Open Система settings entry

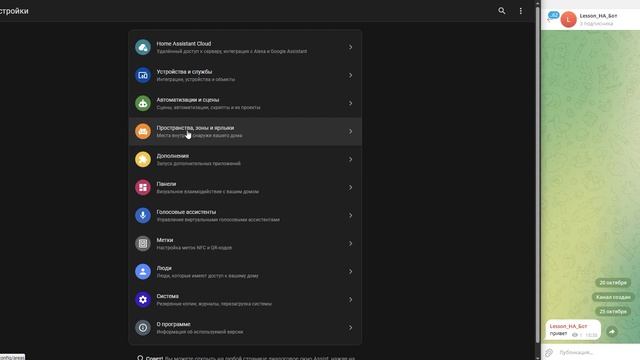click(x=245, y=300)
